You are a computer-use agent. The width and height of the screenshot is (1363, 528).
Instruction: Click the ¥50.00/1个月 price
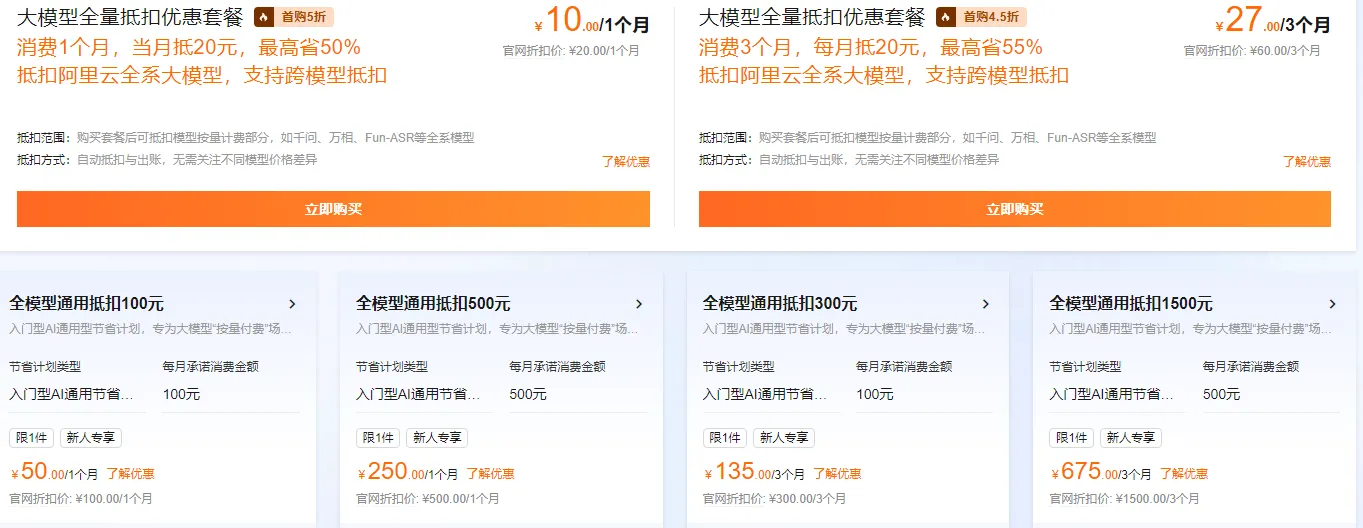click(x=55, y=472)
